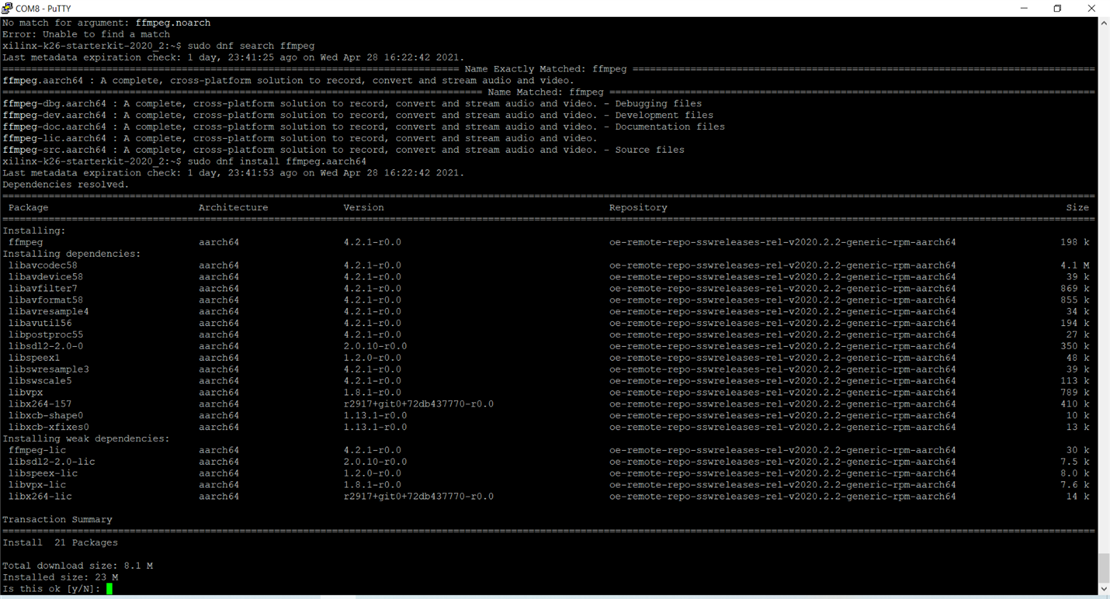Click the 'libspeex1' package name
Viewport: 1110px width, 599px height.
(x=35, y=358)
